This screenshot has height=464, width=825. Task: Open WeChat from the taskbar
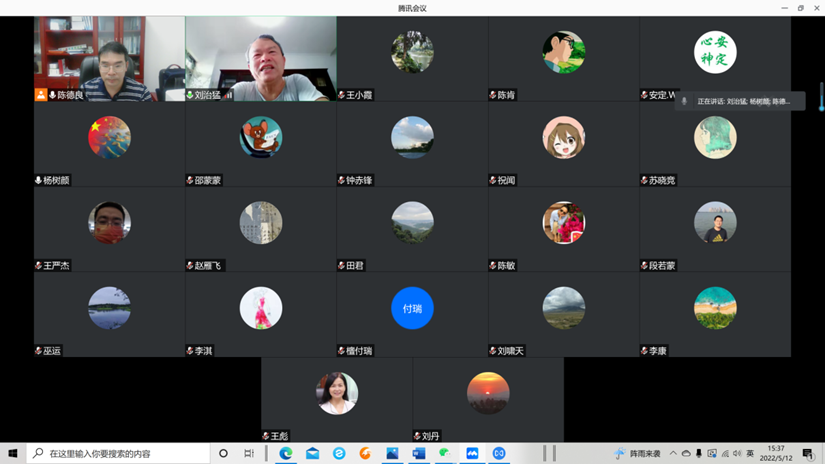click(x=445, y=453)
